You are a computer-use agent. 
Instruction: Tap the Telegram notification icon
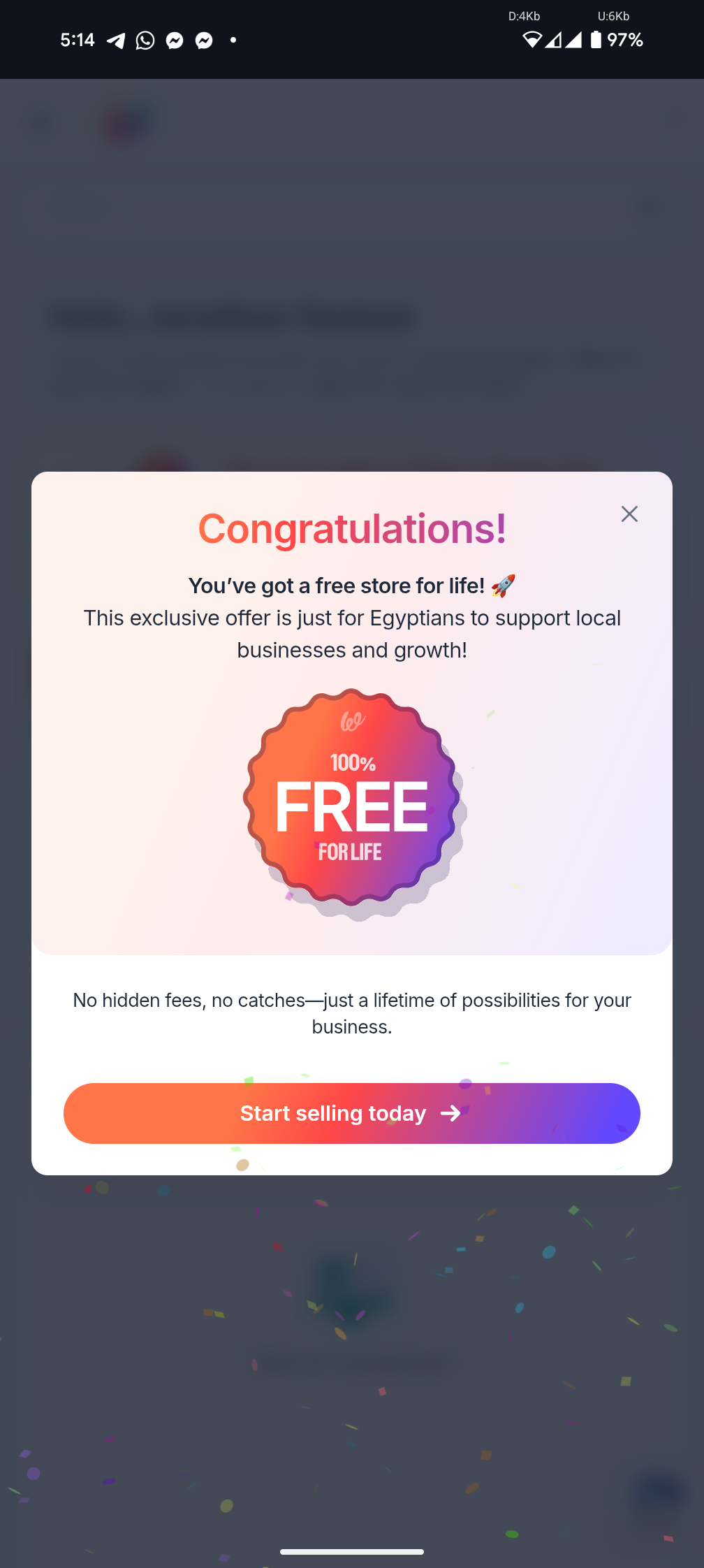coord(116,41)
